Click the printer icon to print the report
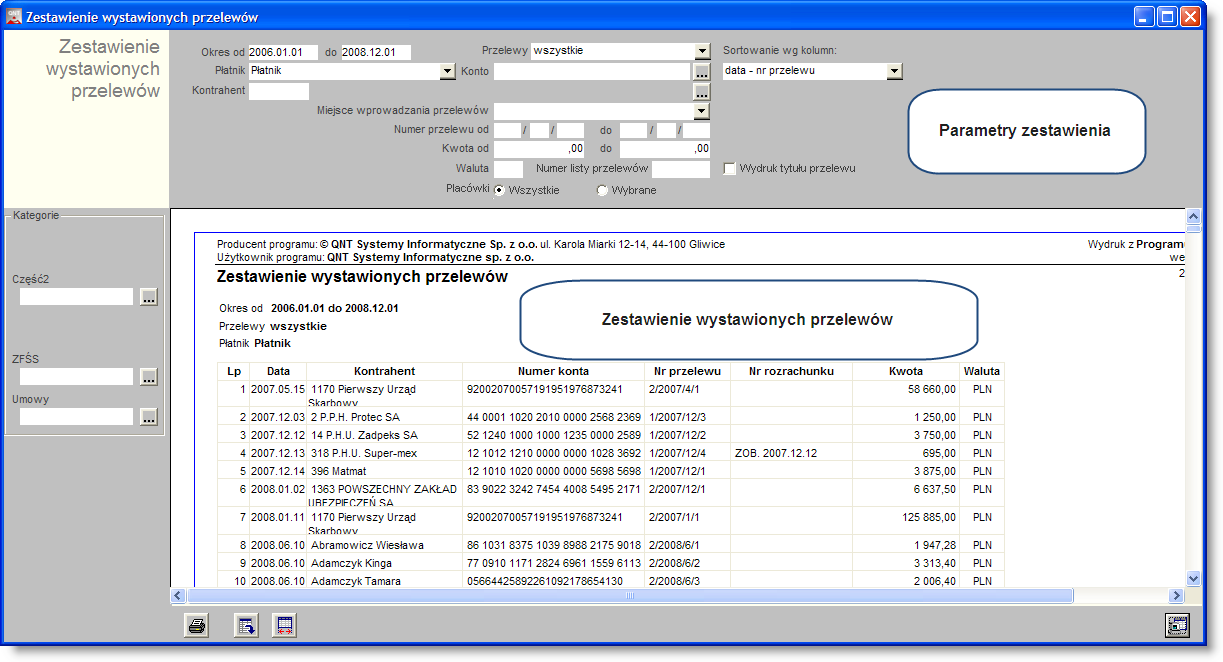1223x662 pixels. (x=197, y=626)
